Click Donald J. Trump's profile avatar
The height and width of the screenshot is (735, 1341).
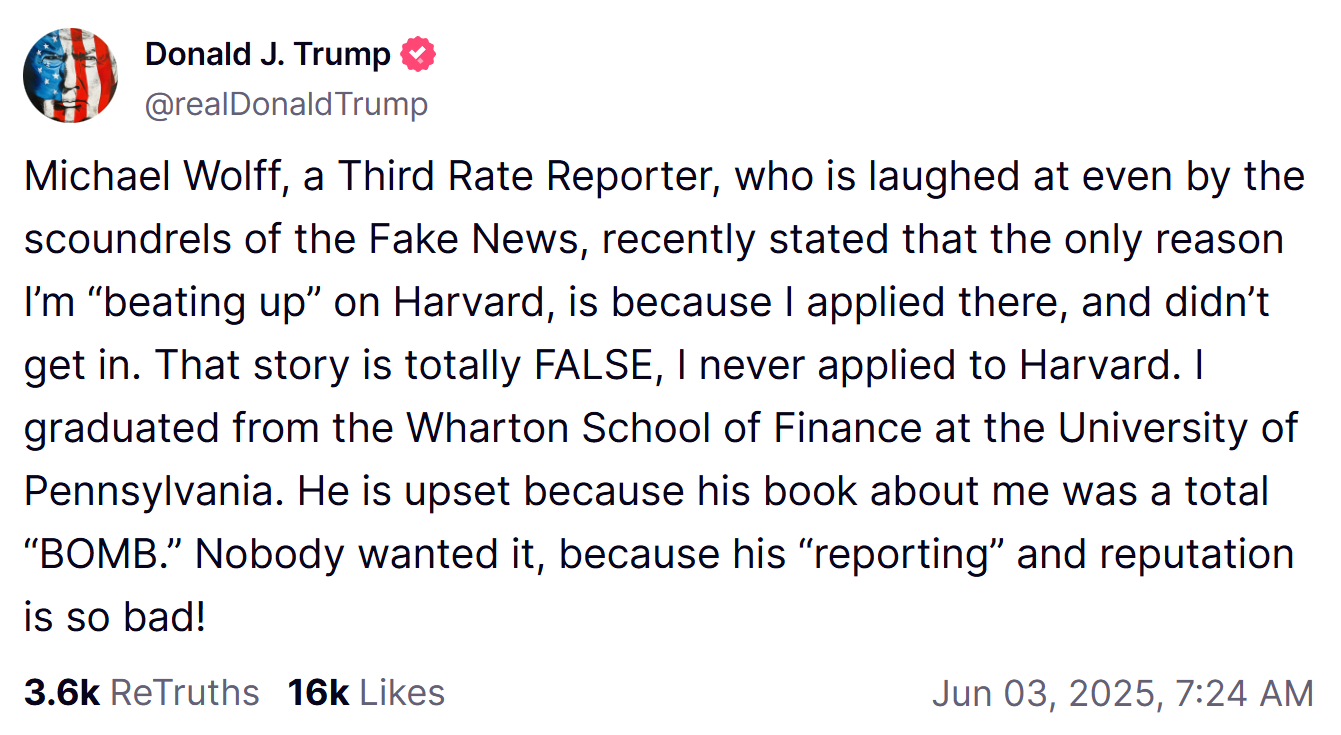pos(71,75)
